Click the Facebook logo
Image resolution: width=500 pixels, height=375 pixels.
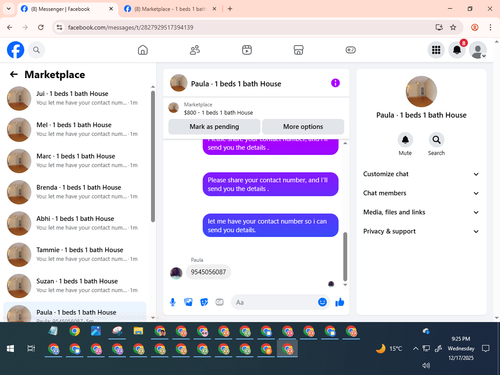pyautogui.click(x=15, y=50)
